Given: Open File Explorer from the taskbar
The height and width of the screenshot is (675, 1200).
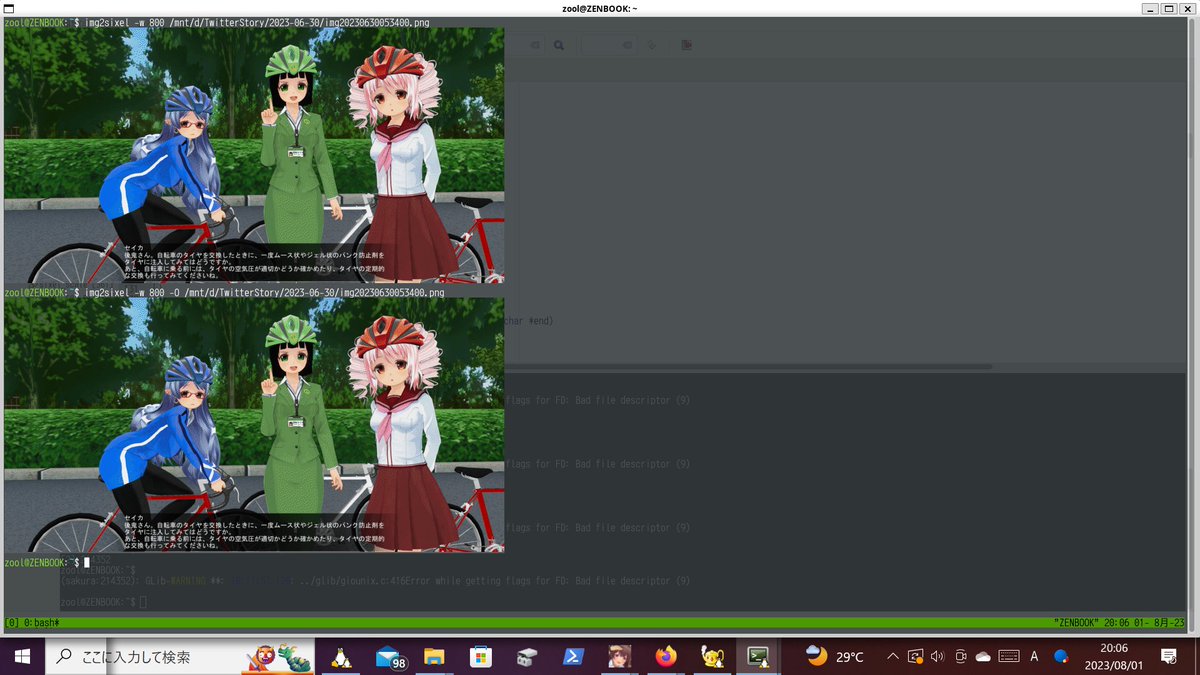Looking at the screenshot, I should coord(434,657).
